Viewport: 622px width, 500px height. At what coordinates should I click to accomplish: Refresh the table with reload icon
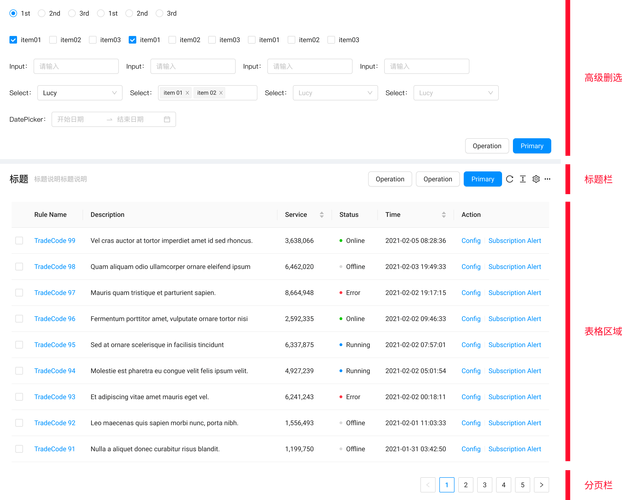click(x=509, y=179)
